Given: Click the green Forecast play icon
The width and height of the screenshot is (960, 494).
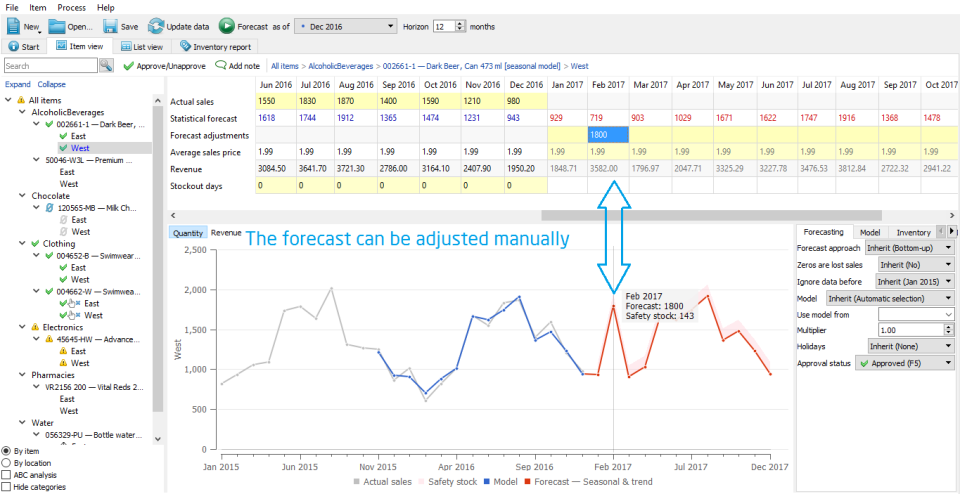Looking at the screenshot, I should coord(227,26).
